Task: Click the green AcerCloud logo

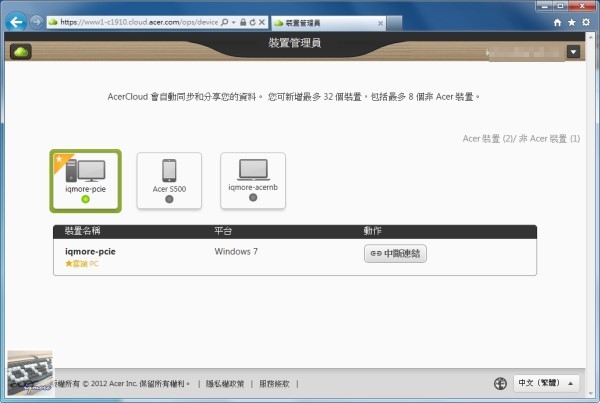Action: [21, 51]
